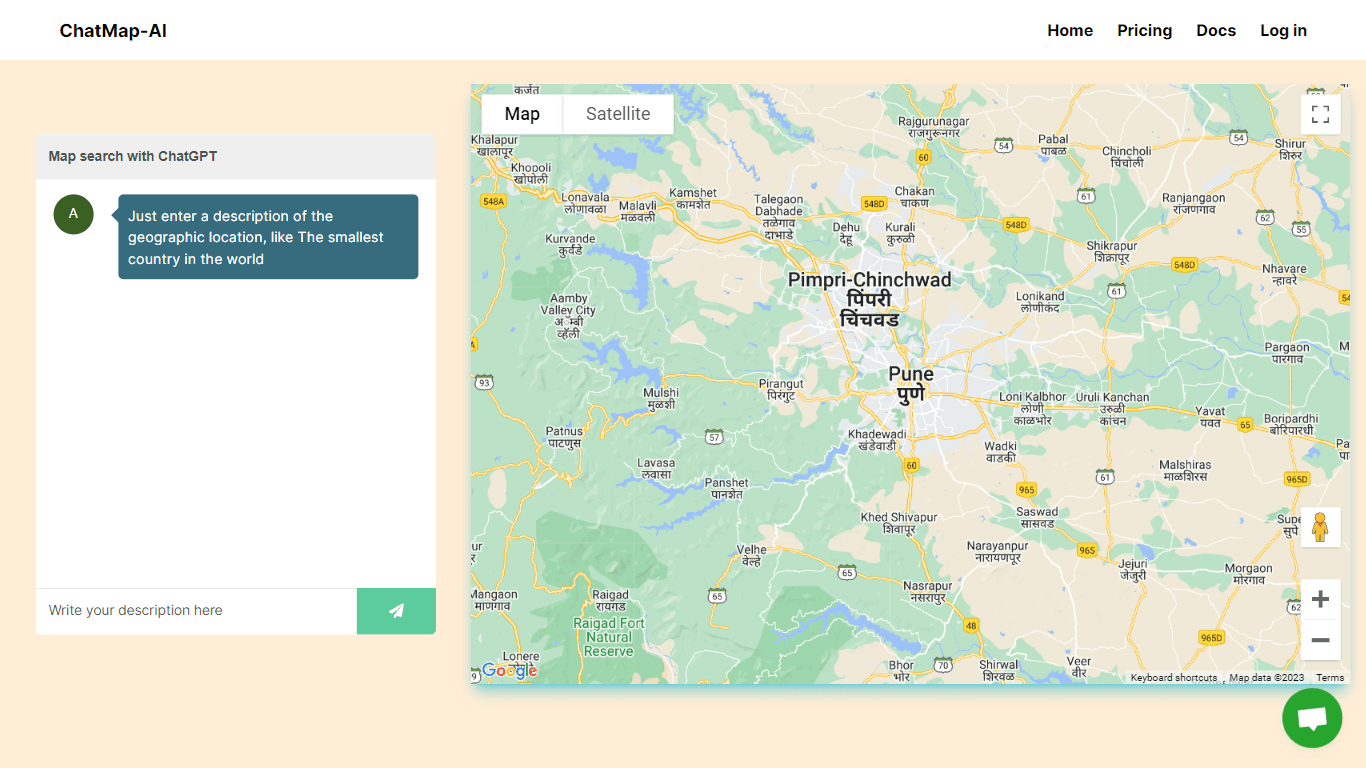This screenshot has width=1366, height=768.
Task: Click the Talegaon Dabhade label
Action: [x=778, y=217]
